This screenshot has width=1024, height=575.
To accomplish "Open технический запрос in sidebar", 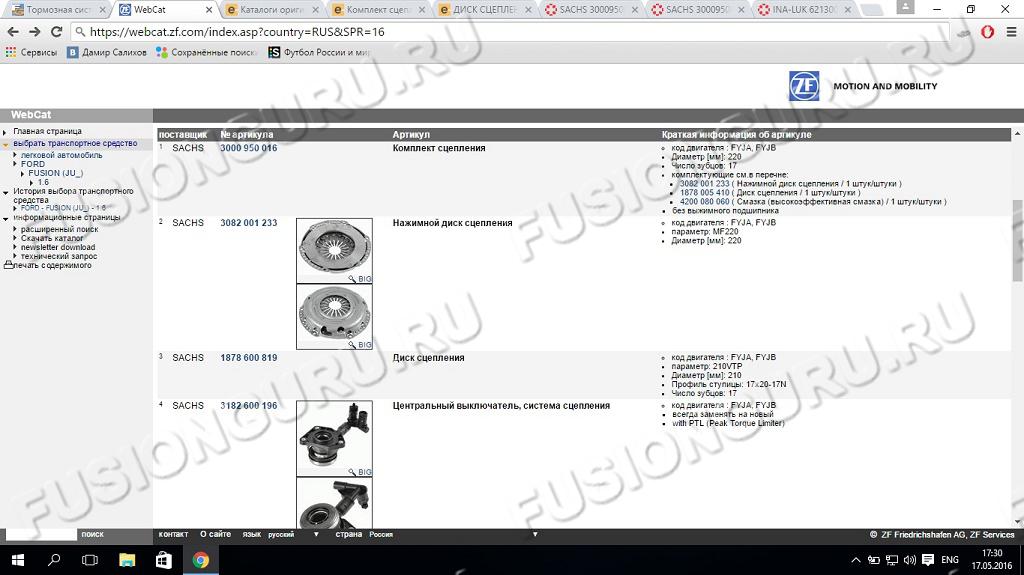I will [59, 257].
